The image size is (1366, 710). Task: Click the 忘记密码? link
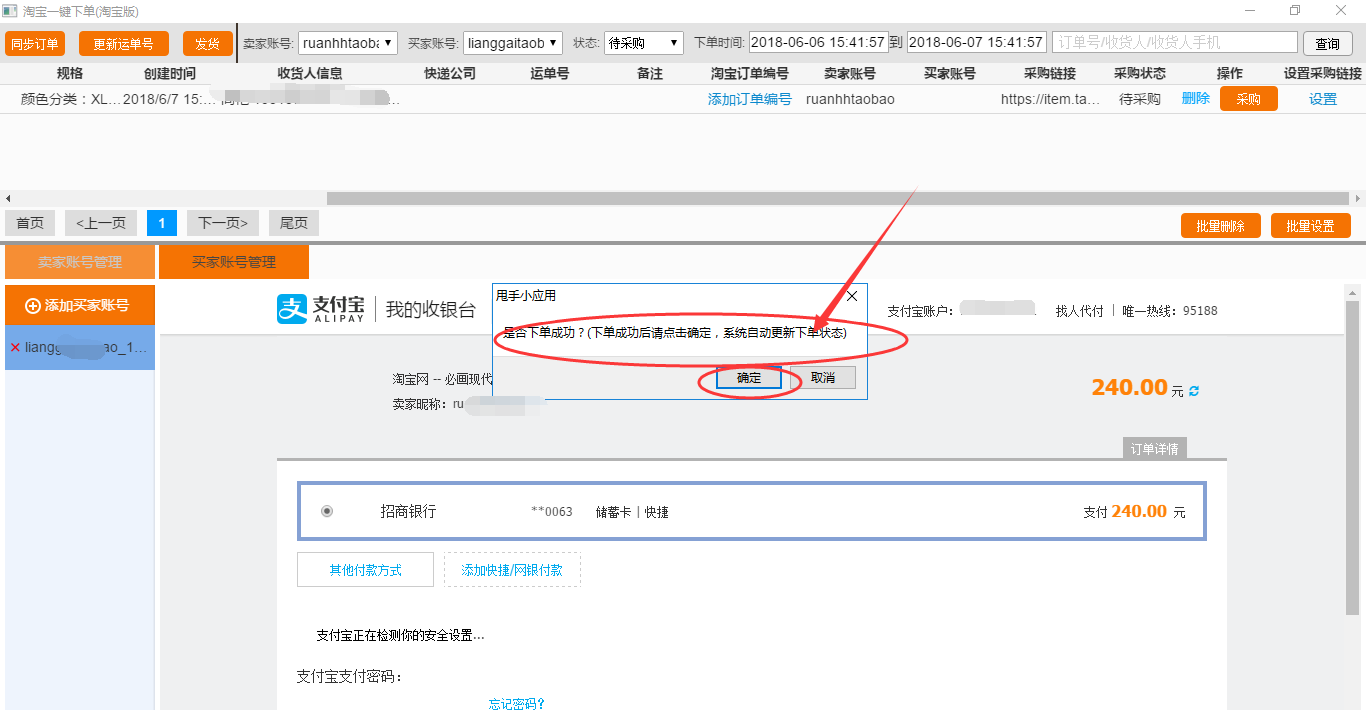[517, 703]
